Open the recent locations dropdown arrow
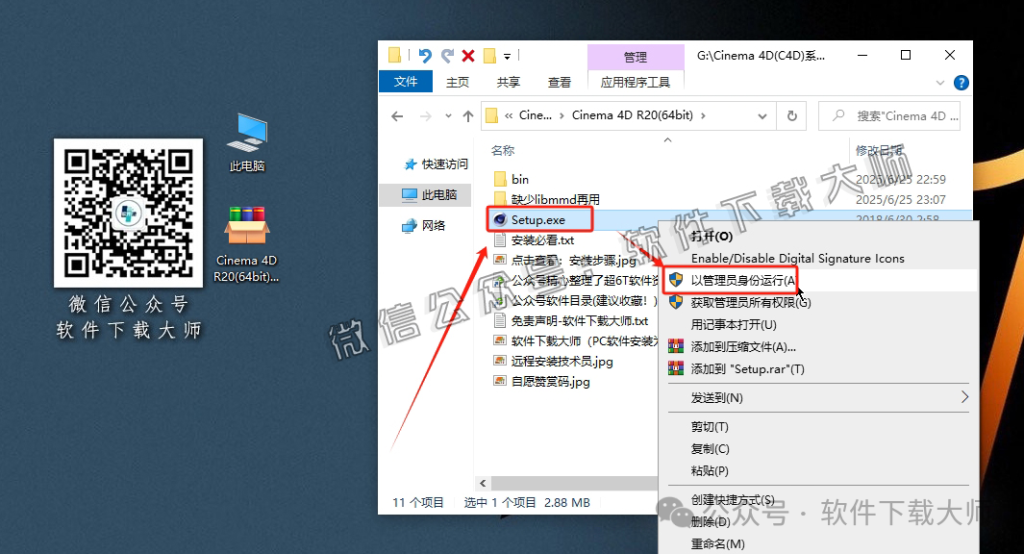 click(x=448, y=116)
